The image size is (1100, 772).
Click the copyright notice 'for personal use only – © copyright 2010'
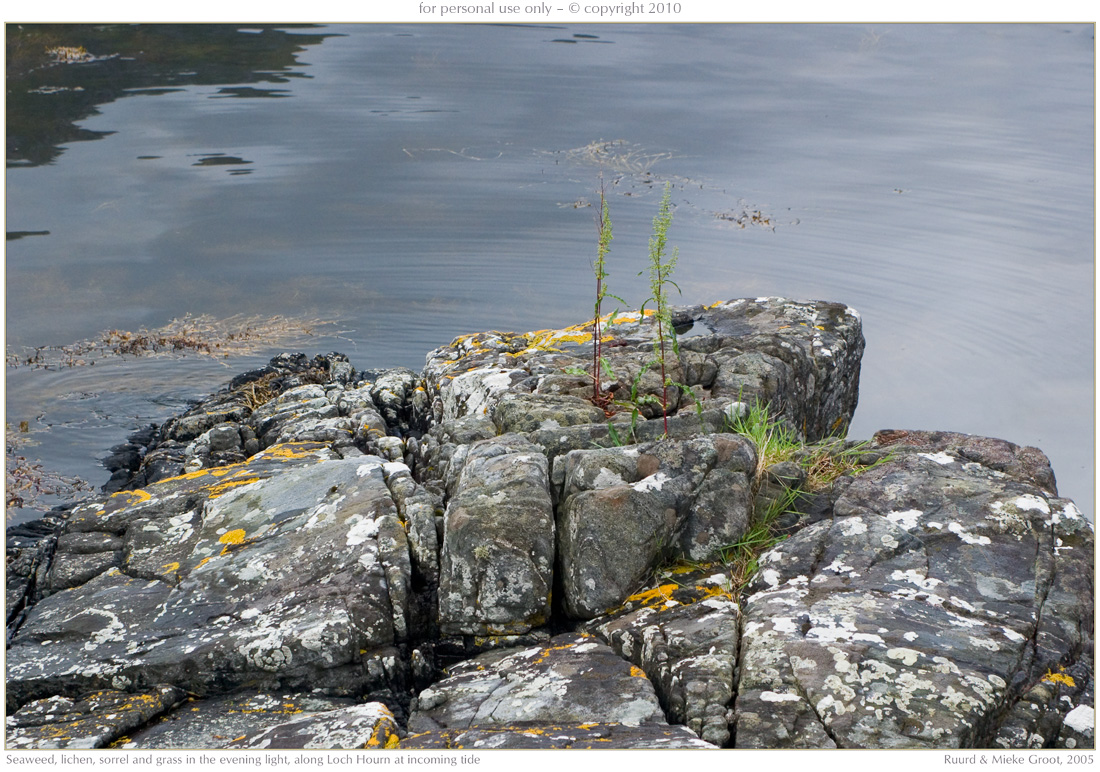[x=549, y=8]
